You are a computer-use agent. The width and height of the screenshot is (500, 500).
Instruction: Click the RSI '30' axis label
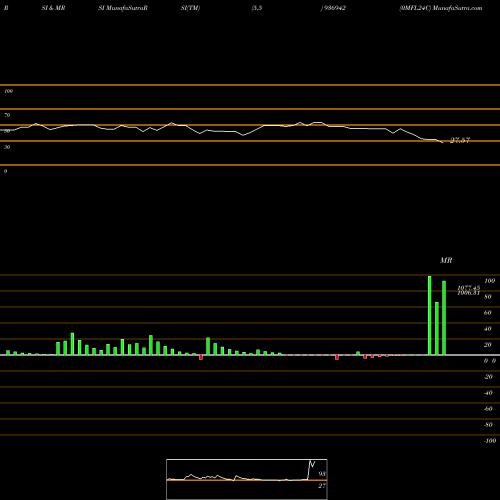(x=7, y=147)
